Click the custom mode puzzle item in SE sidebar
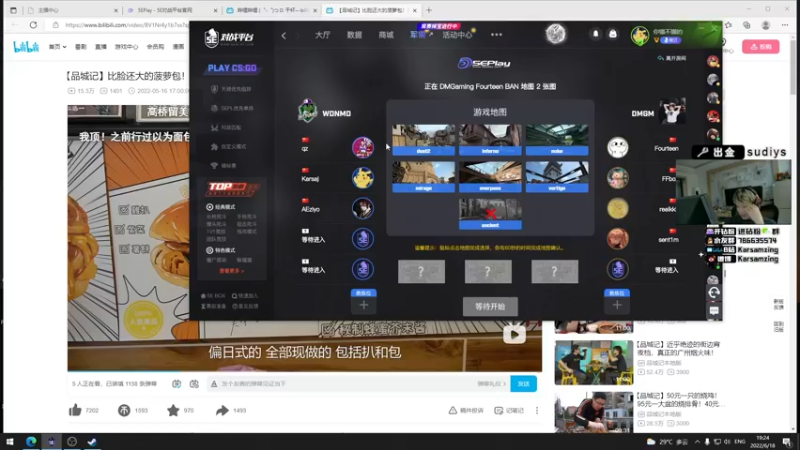The width and height of the screenshot is (800, 450). (230, 146)
